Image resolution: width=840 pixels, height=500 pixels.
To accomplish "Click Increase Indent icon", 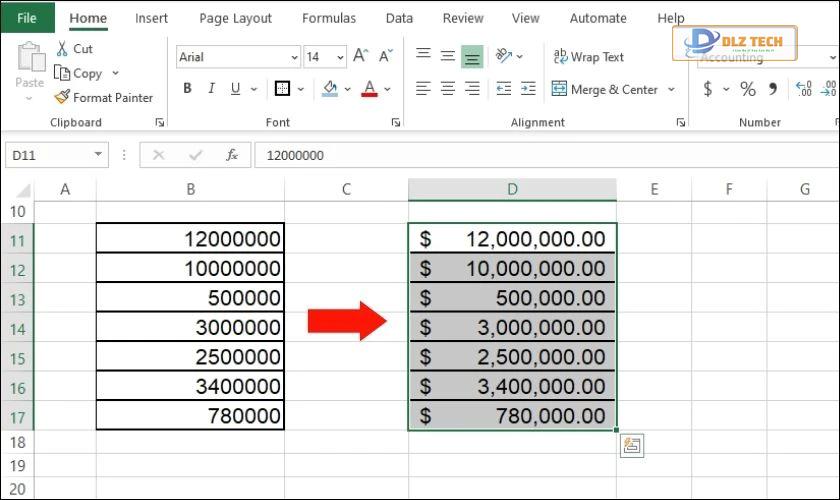I will (x=528, y=88).
